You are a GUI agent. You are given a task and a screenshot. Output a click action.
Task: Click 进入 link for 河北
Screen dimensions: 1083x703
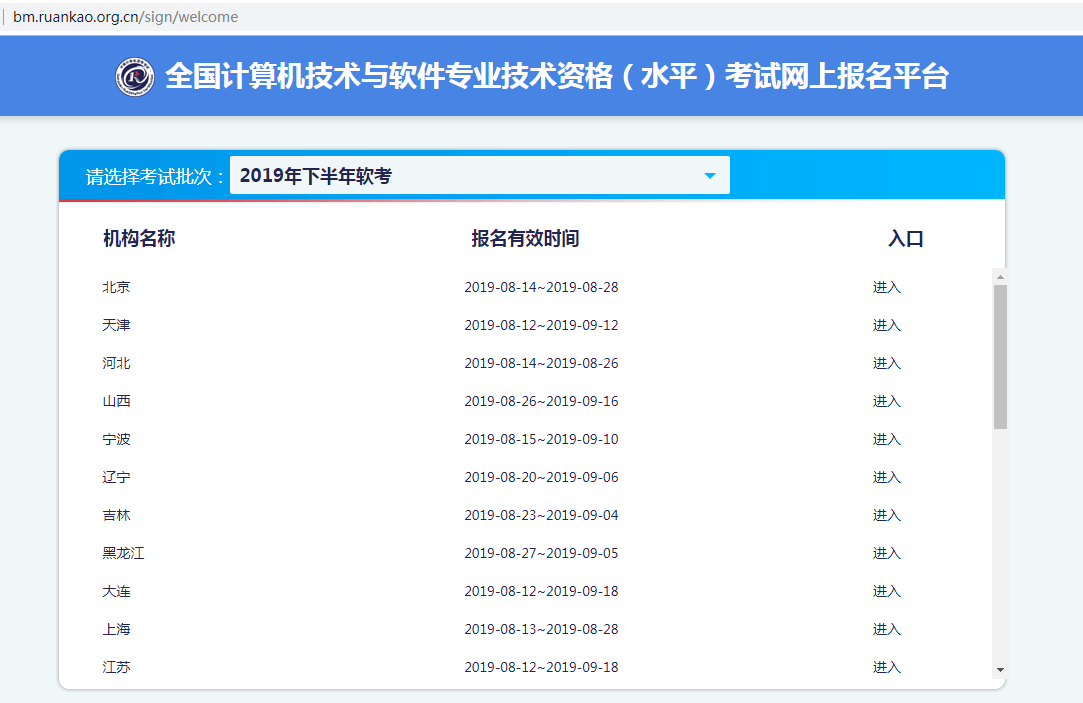point(886,363)
